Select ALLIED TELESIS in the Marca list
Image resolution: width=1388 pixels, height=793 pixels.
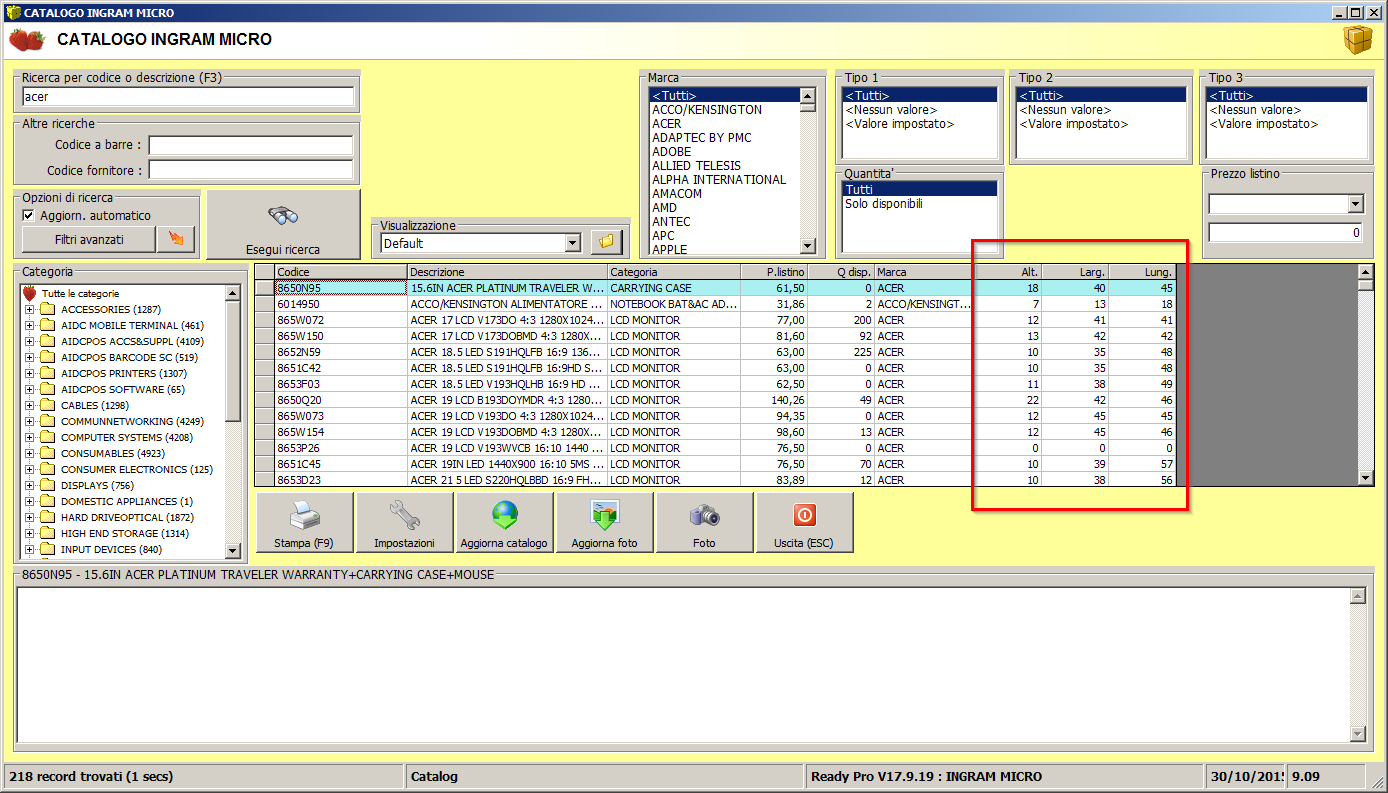(724, 166)
